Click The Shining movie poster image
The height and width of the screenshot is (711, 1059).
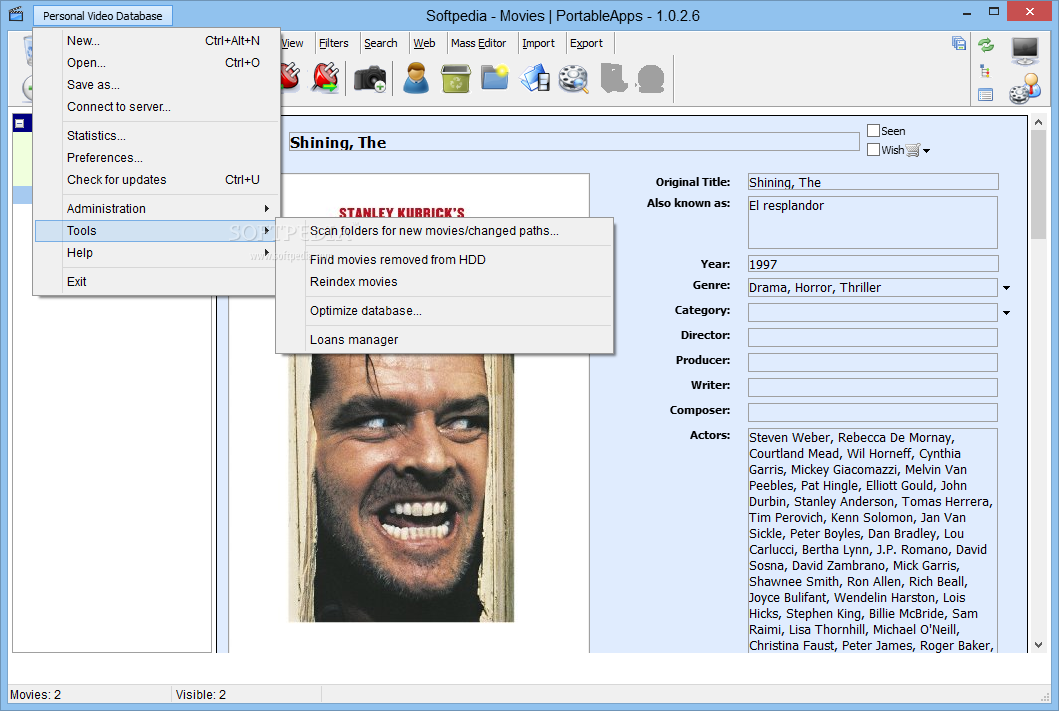click(401, 488)
